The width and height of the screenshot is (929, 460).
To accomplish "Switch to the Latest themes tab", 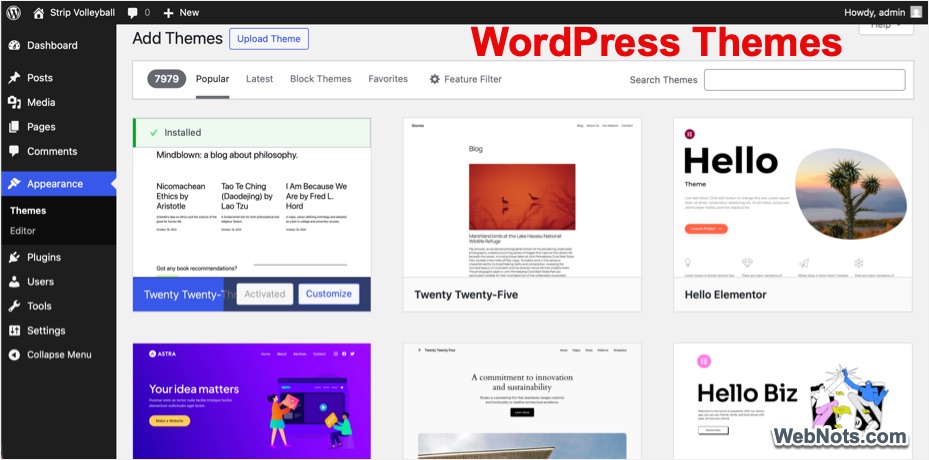I will click(x=260, y=79).
